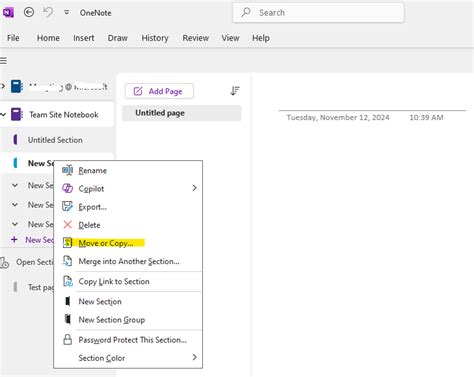Open the View tab
474x377 pixels.
point(230,38)
